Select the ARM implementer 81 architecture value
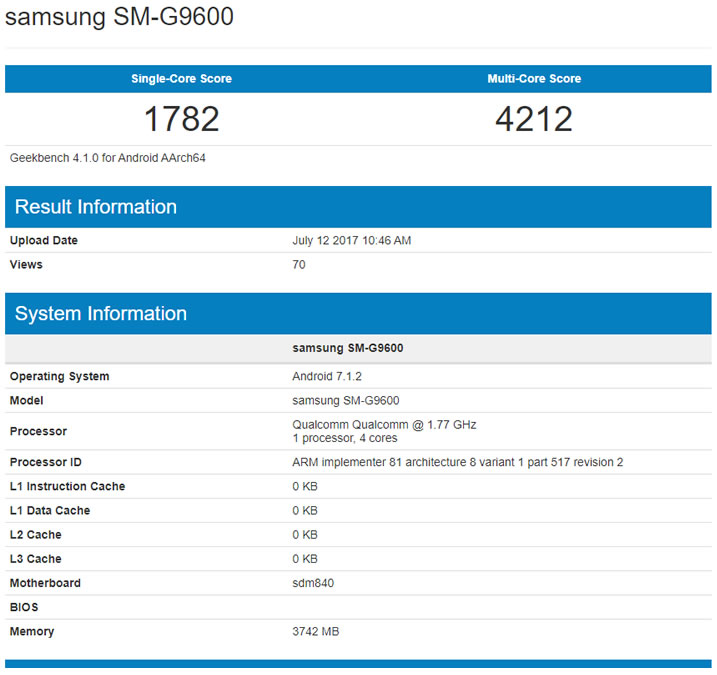Viewport: 717px width, 675px height. tap(458, 462)
